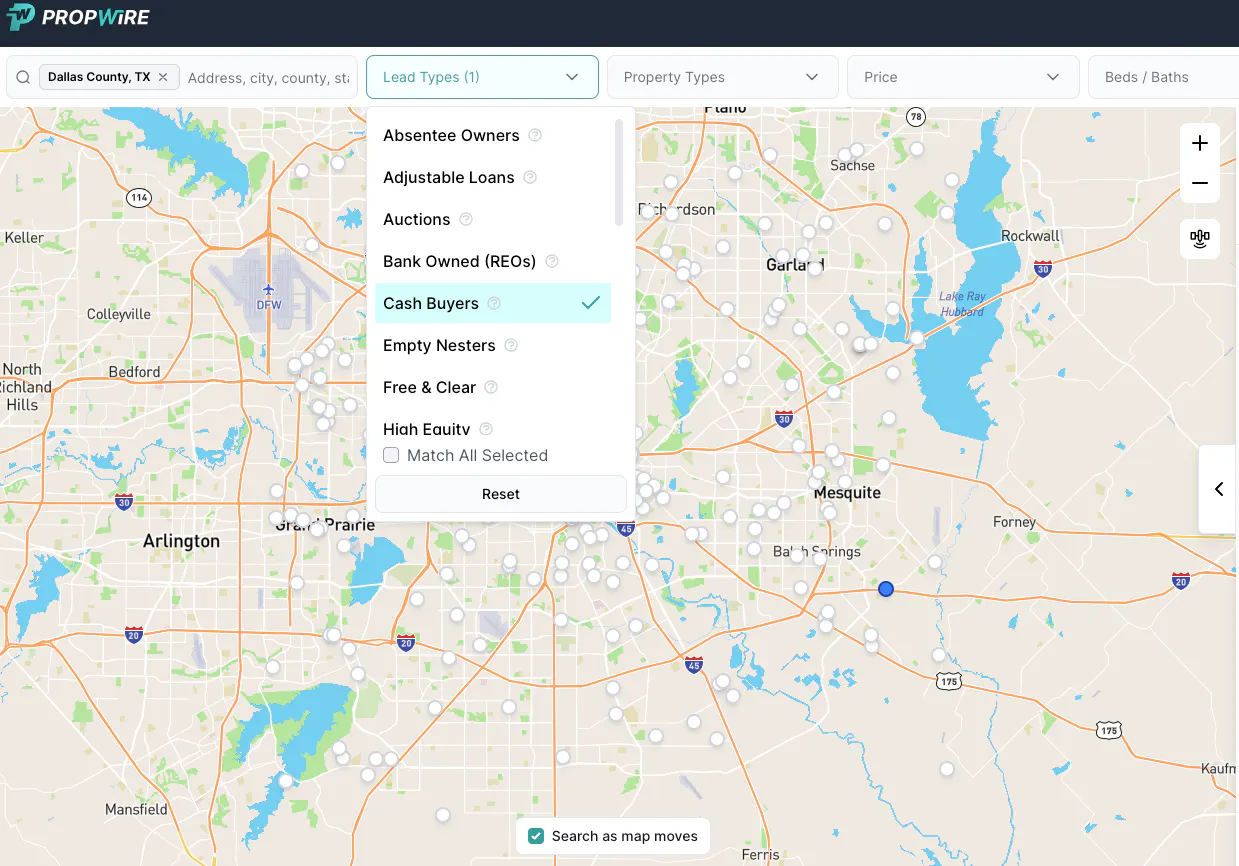
Task: Open the Beds / Baths dropdown
Action: 1162,77
